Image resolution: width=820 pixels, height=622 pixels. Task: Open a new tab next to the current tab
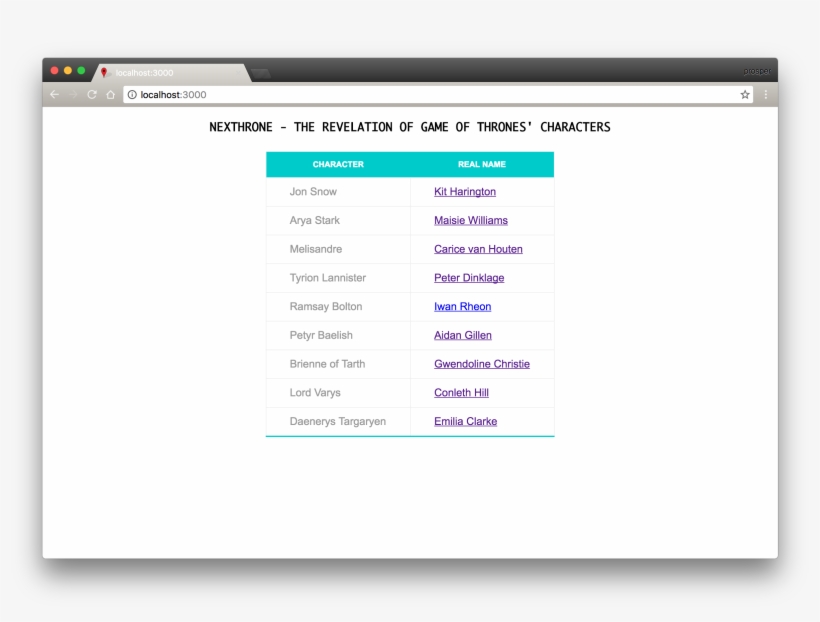(259, 72)
